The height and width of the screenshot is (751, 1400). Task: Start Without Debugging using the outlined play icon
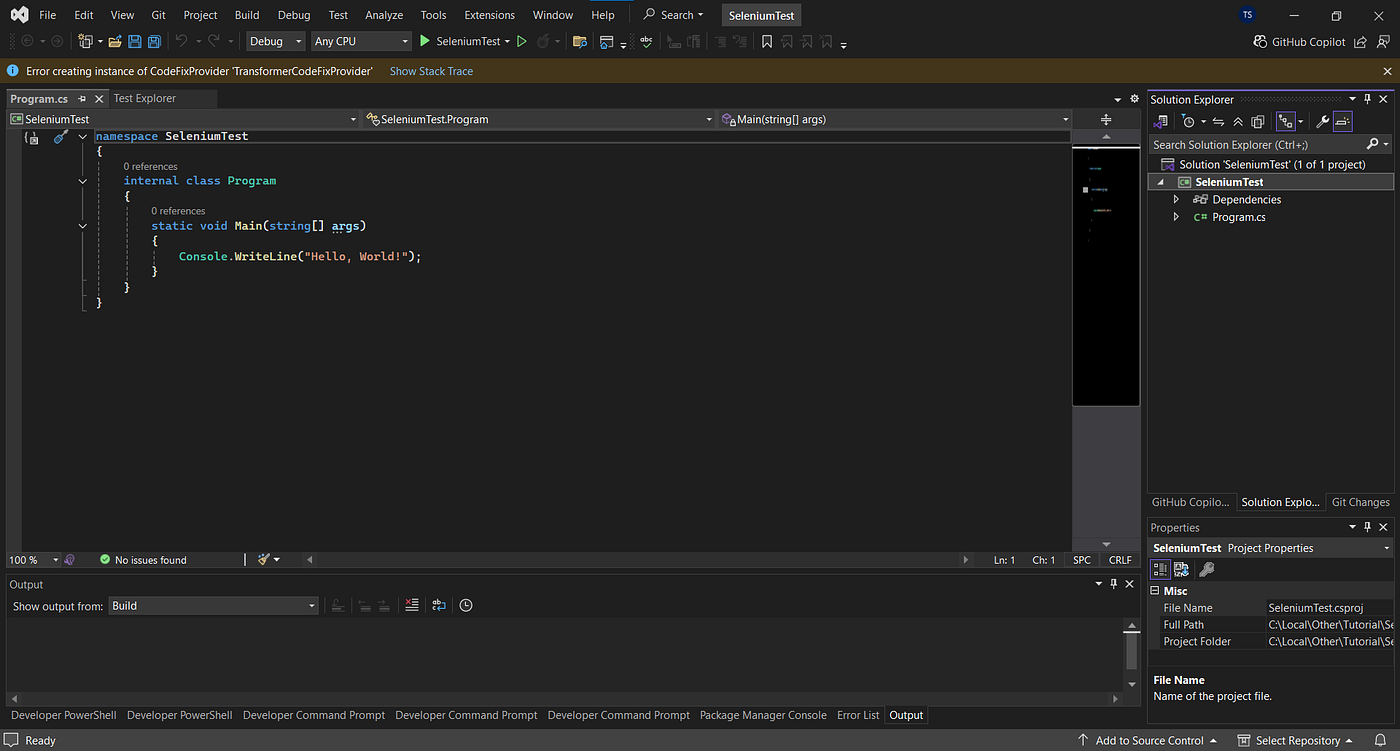pos(521,41)
